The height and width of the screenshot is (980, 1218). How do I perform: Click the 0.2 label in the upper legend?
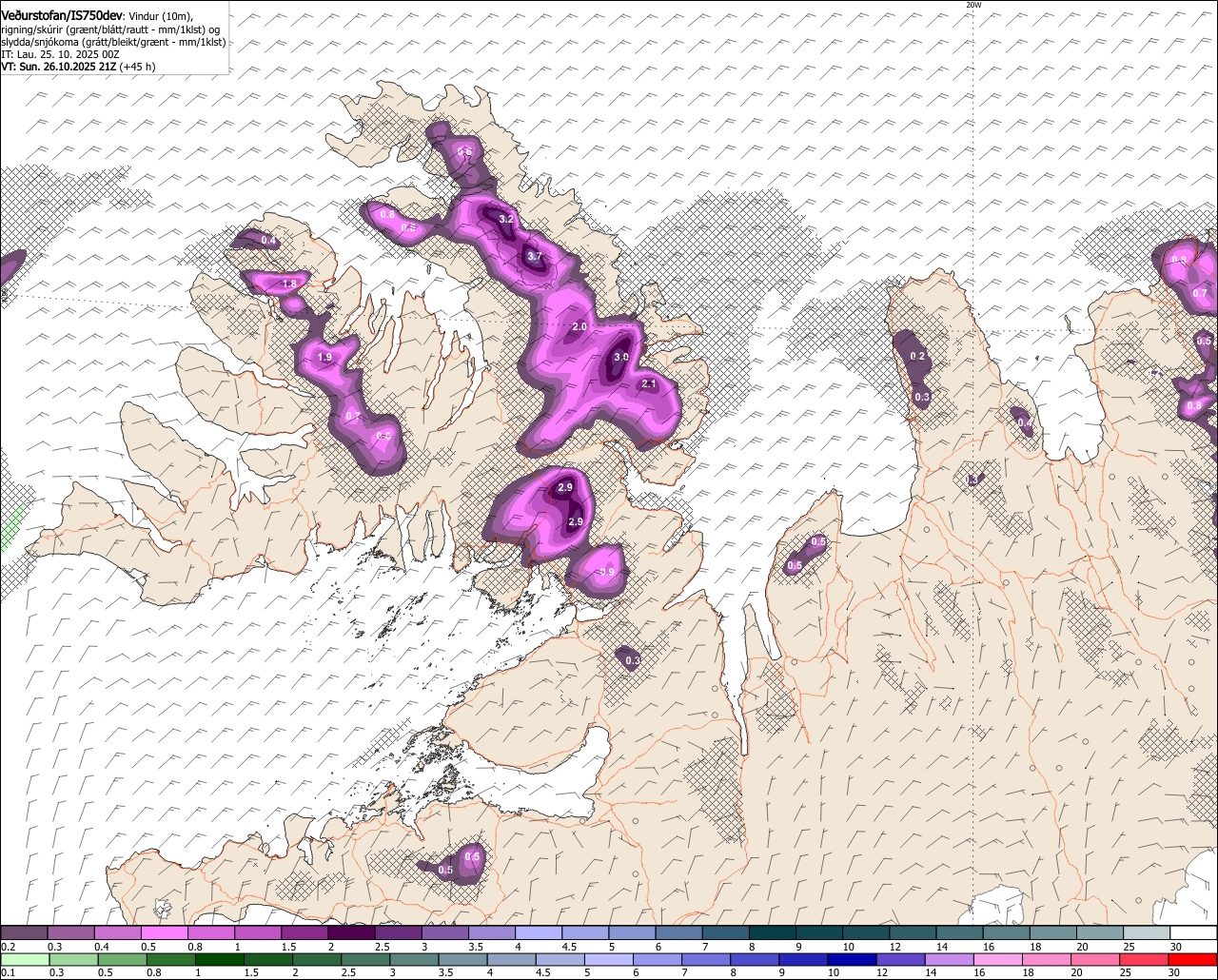[x=8, y=947]
